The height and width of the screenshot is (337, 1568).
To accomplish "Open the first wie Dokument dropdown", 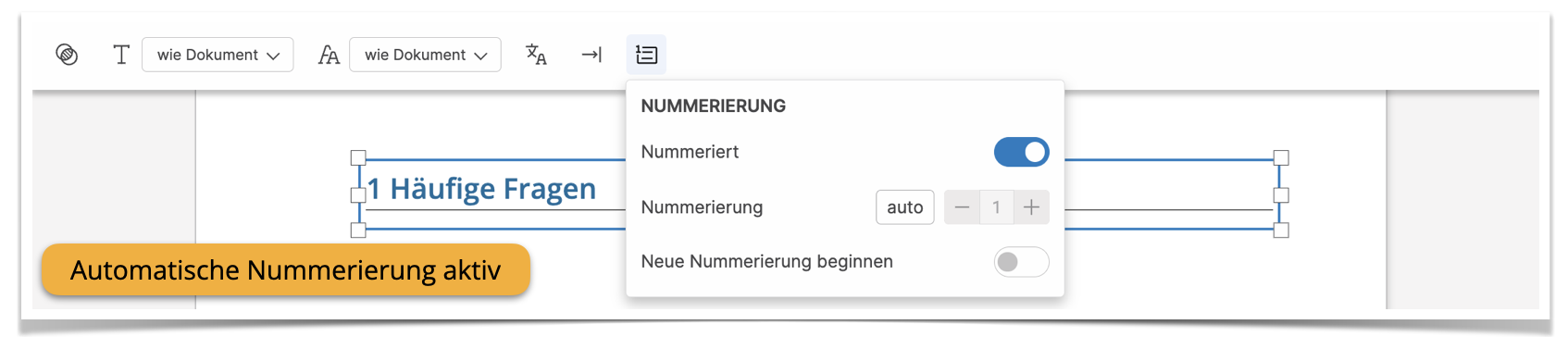I will coord(218,55).
